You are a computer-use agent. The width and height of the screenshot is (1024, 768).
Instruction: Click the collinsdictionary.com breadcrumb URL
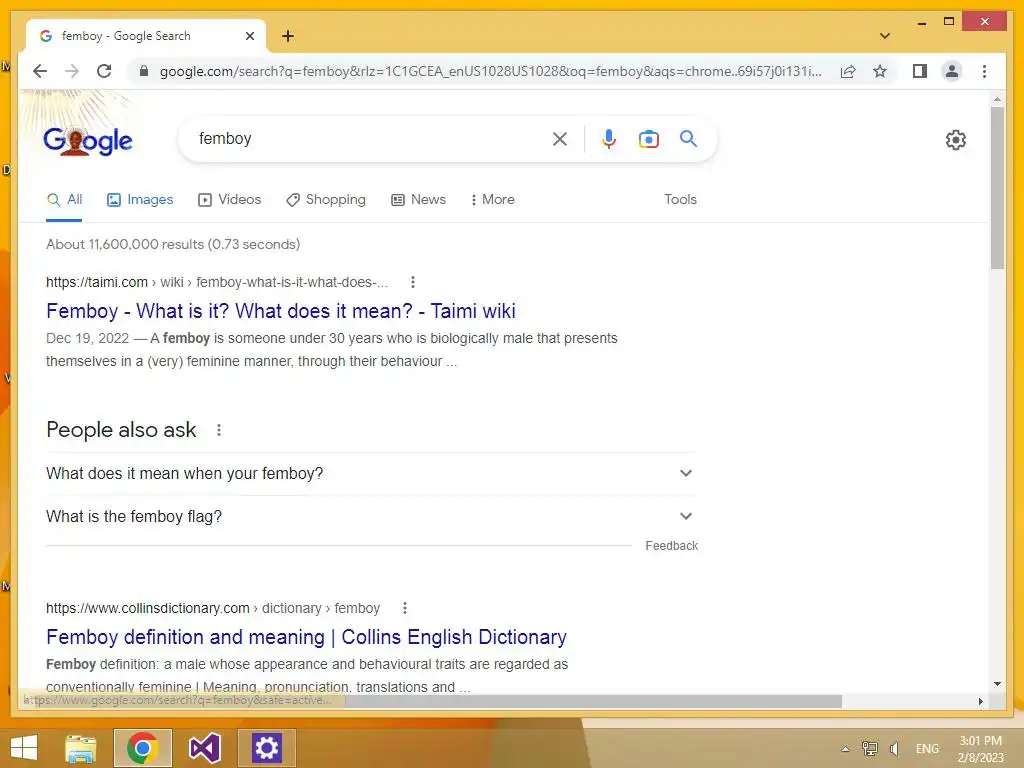pos(212,608)
